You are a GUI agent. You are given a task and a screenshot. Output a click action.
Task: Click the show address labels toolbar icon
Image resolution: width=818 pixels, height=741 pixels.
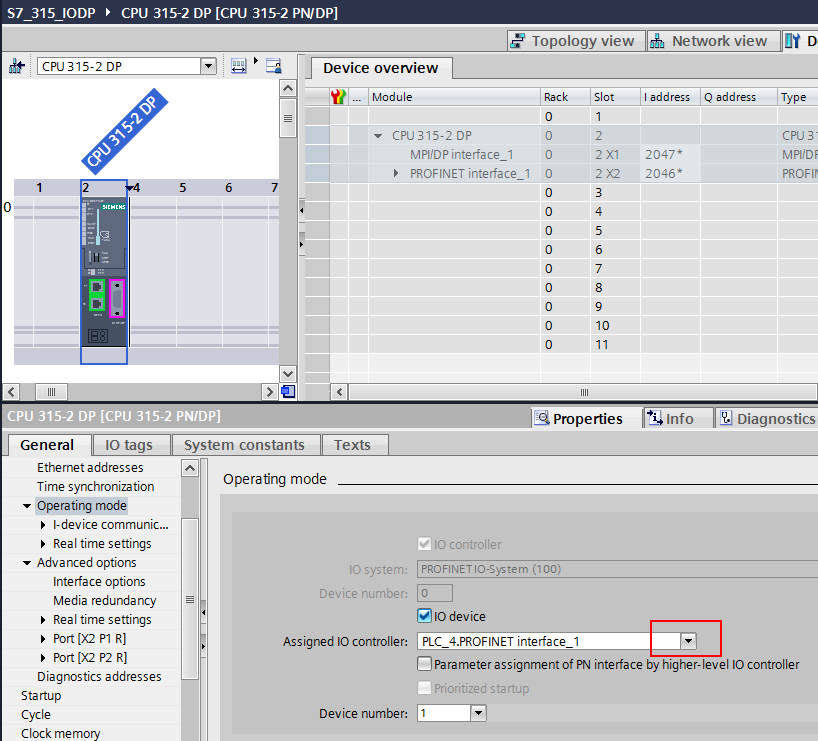click(x=273, y=66)
